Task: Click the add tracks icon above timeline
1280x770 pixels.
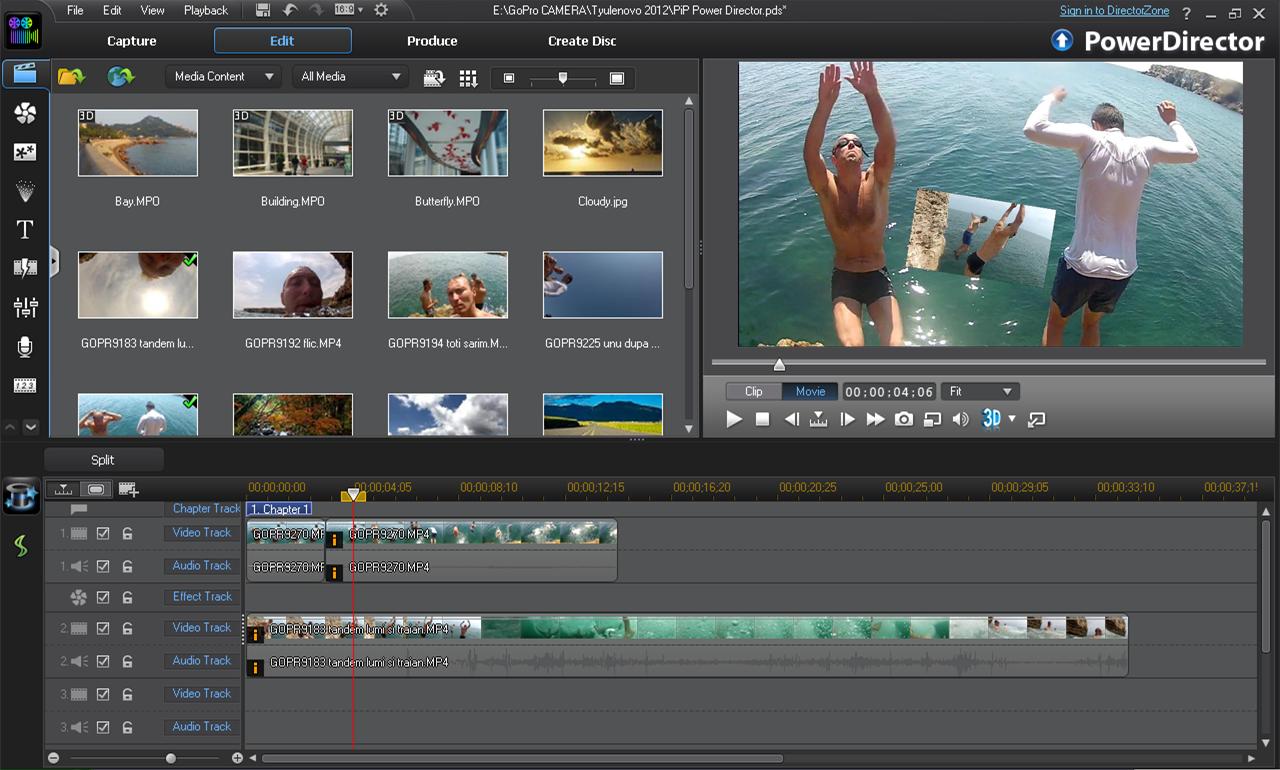Action: tap(128, 489)
